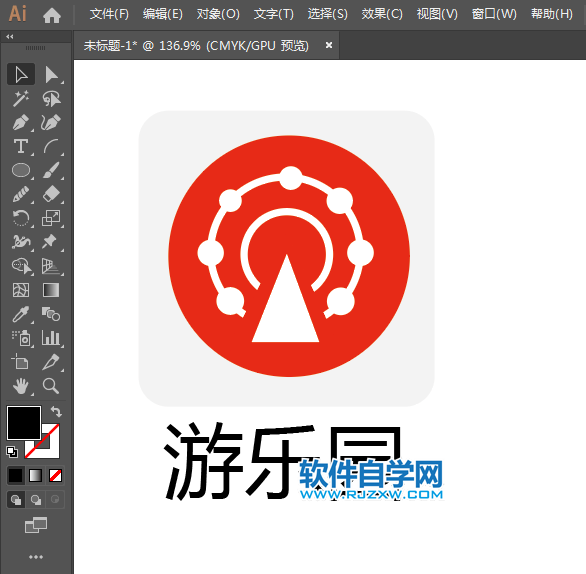The image size is (586, 574).
Task: Select the Arc segment tool
Action: pyautogui.click(x=51, y=146)
